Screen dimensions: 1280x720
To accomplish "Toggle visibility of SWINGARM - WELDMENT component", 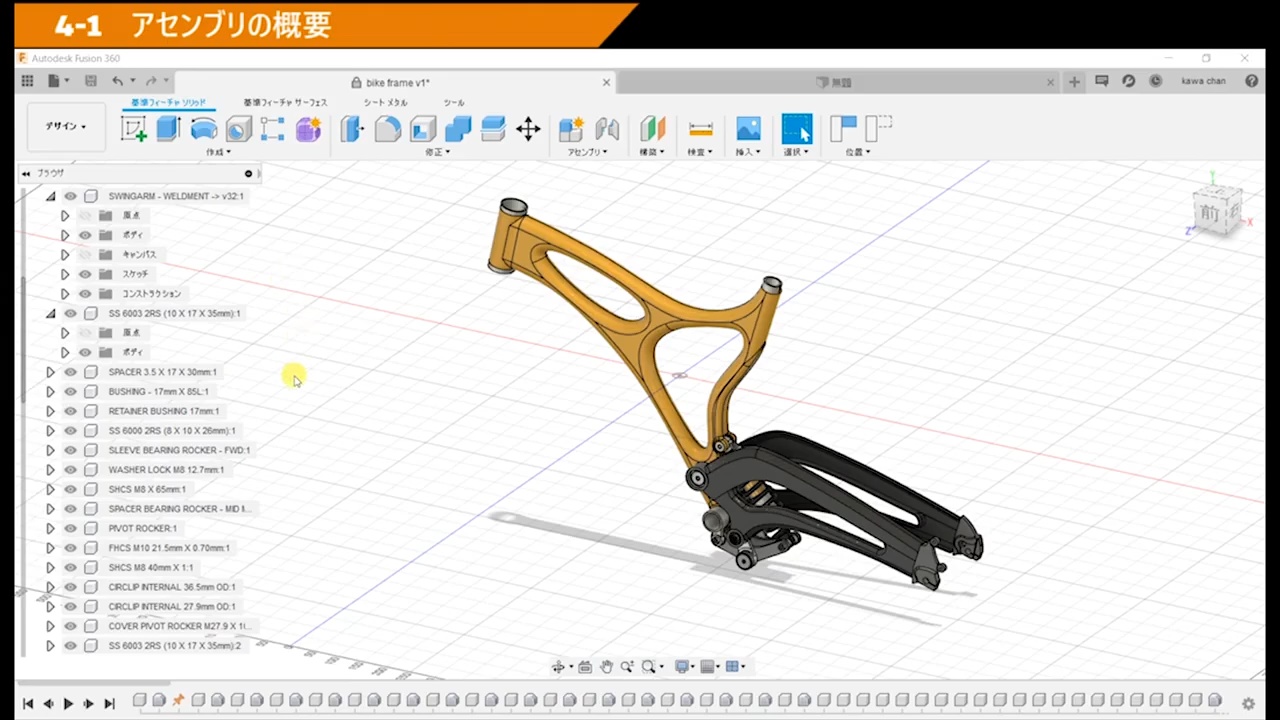I will point(70,196).
